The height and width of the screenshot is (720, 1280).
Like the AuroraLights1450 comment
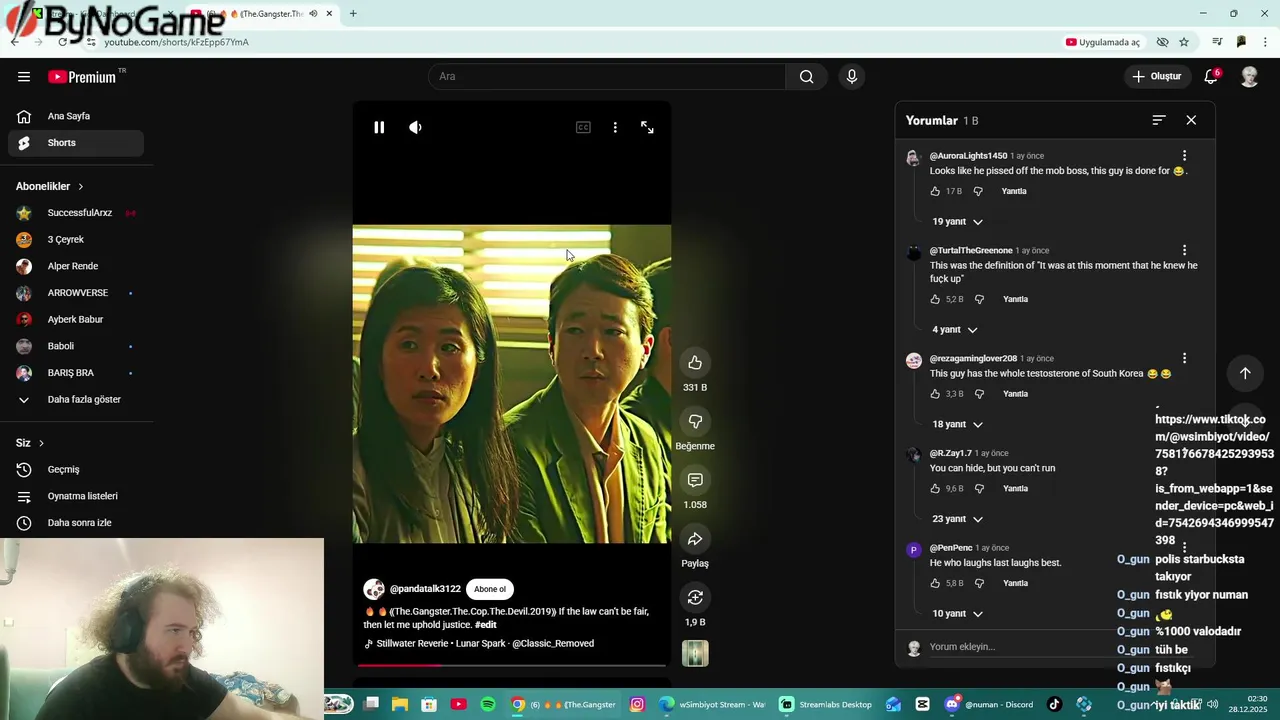pos(935,191)
